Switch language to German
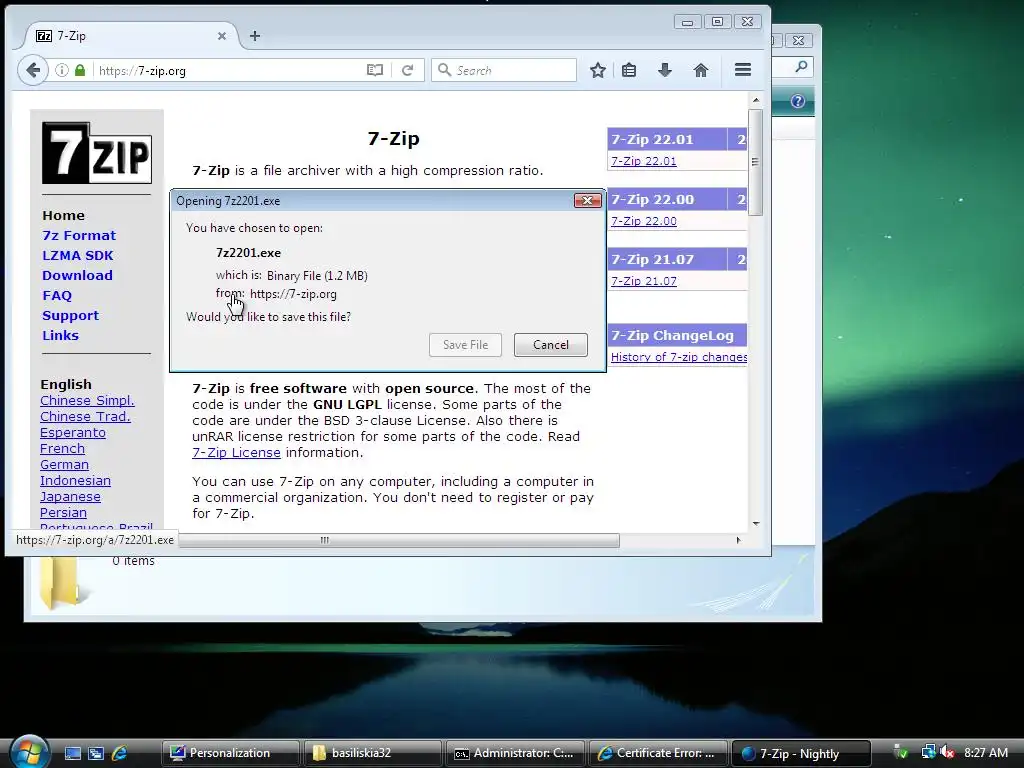 tap(64, 464)
